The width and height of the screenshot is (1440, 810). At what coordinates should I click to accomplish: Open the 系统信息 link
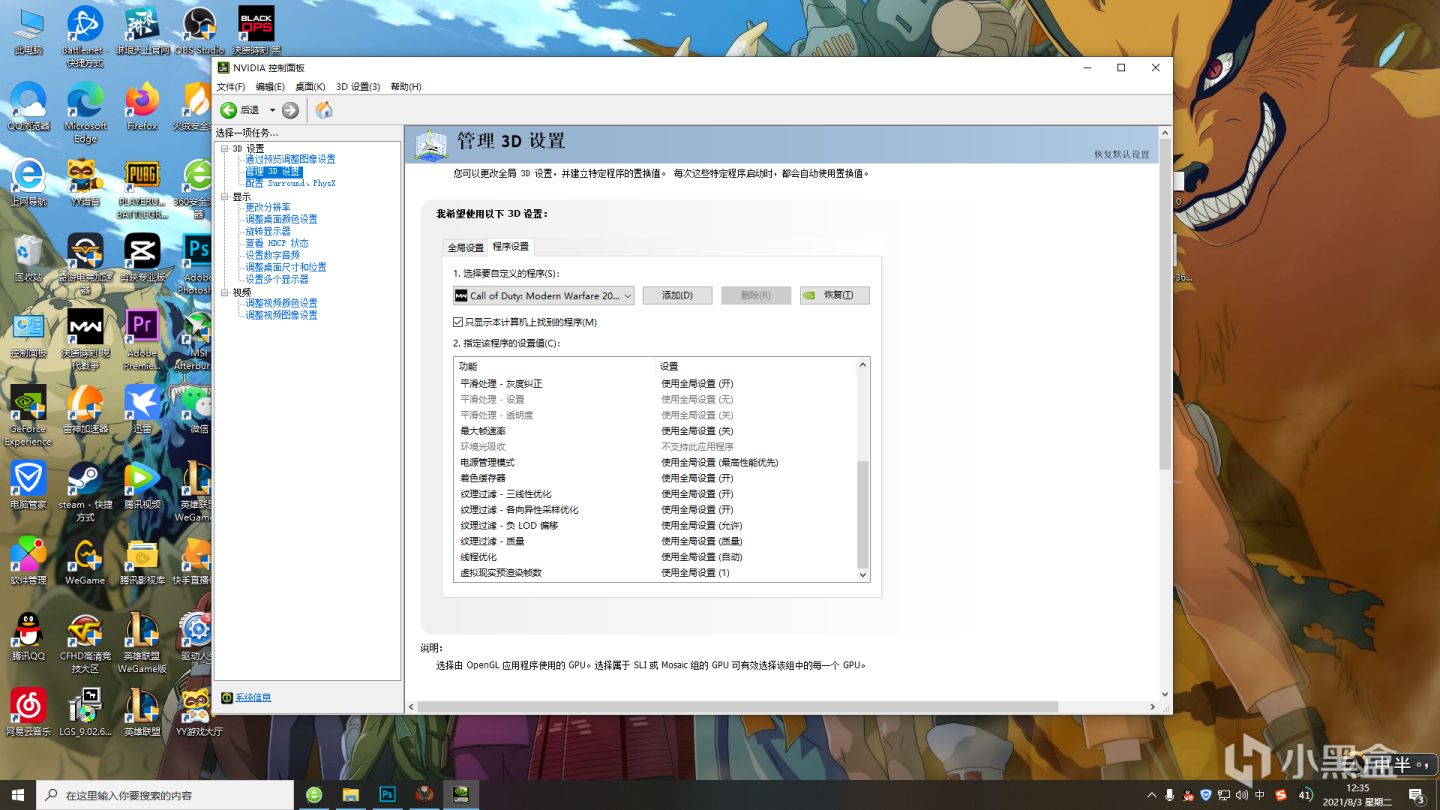tap(253, 697)
